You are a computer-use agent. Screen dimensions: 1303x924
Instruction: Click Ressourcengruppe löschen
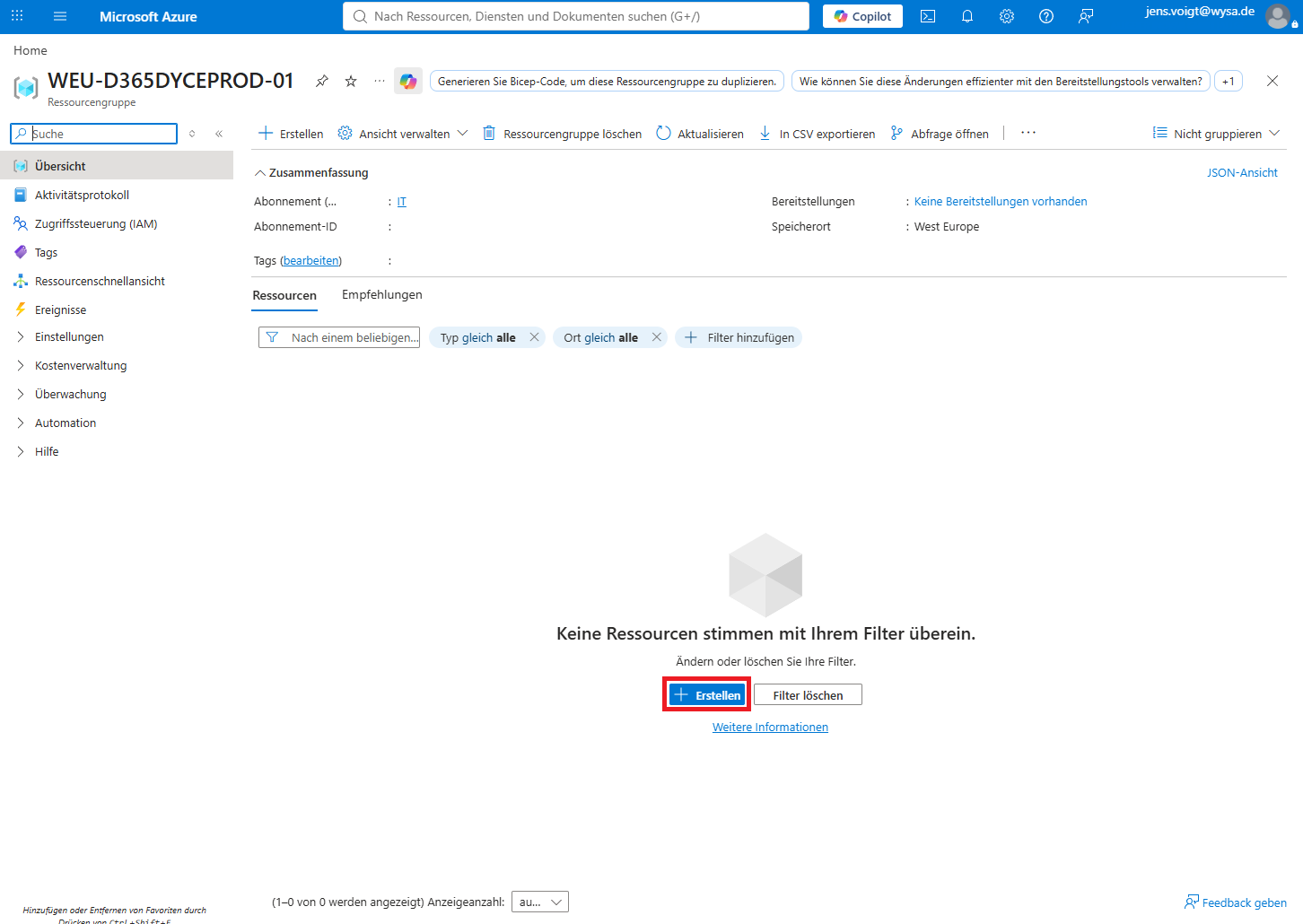pos(563,134)
